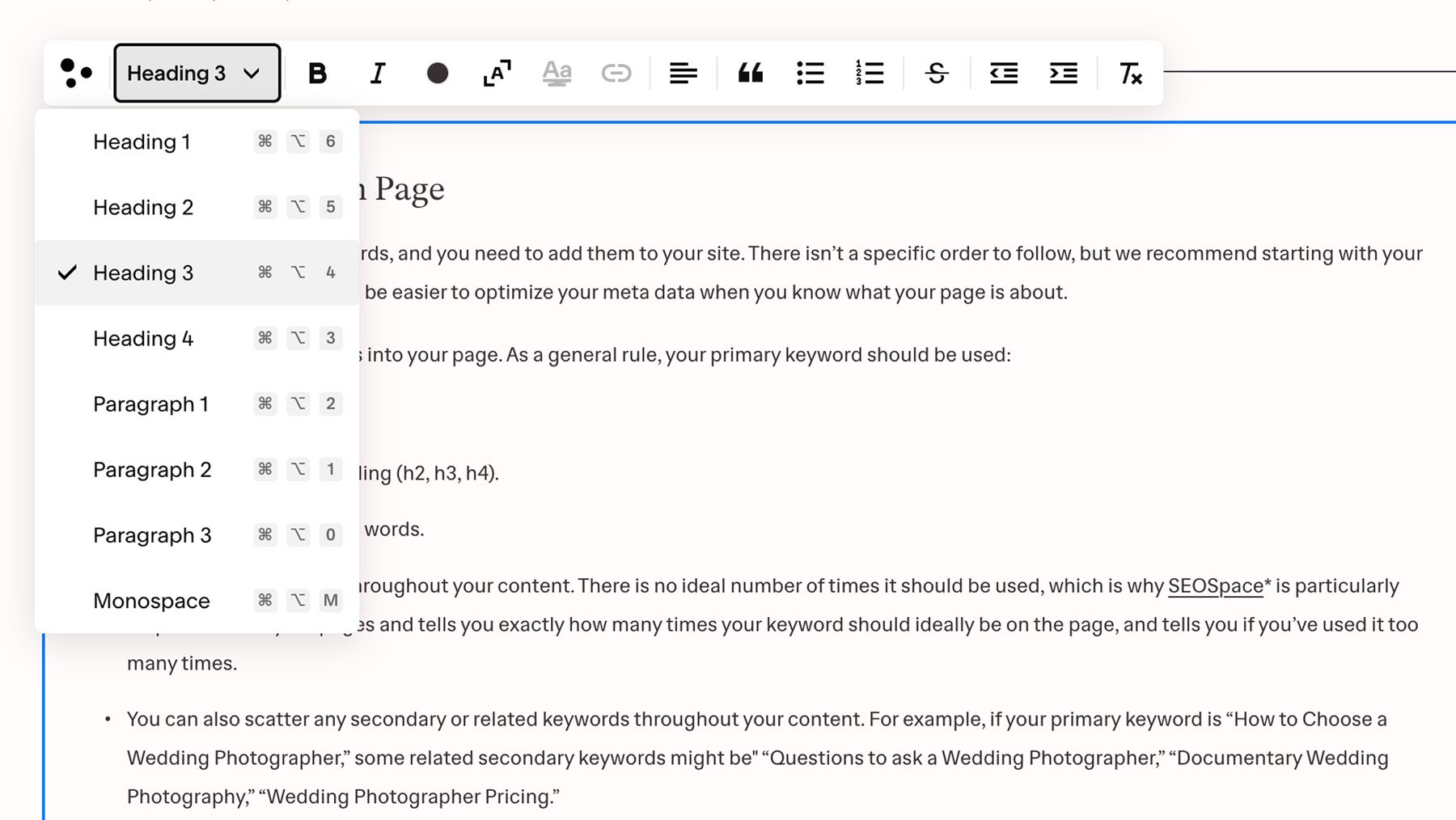Viewport: 1456px width, 820px height.
Task: Collapse the Heading 3 style dropdown
Action: point(197,73)
